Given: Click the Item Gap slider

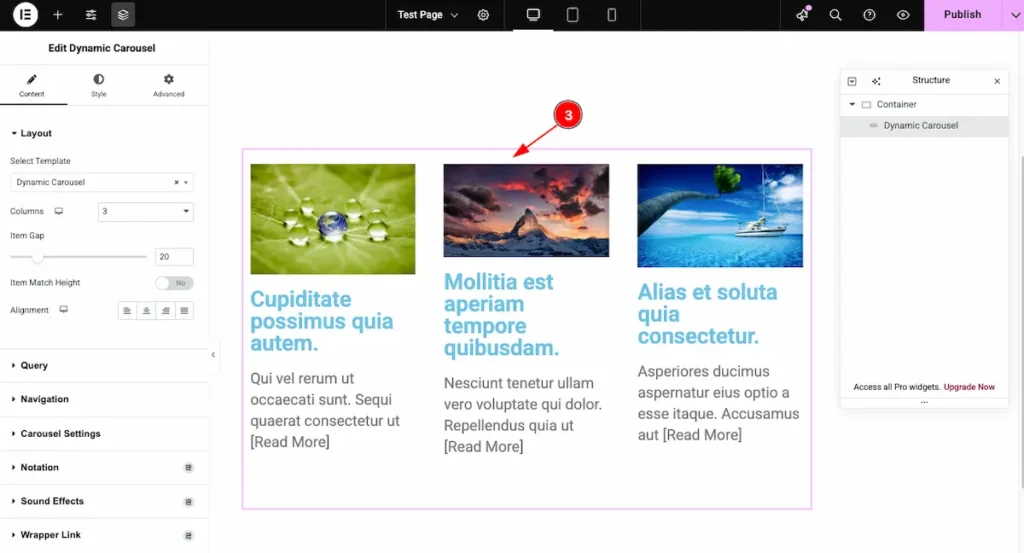Looking at the screenshot, I should (78, 257).
